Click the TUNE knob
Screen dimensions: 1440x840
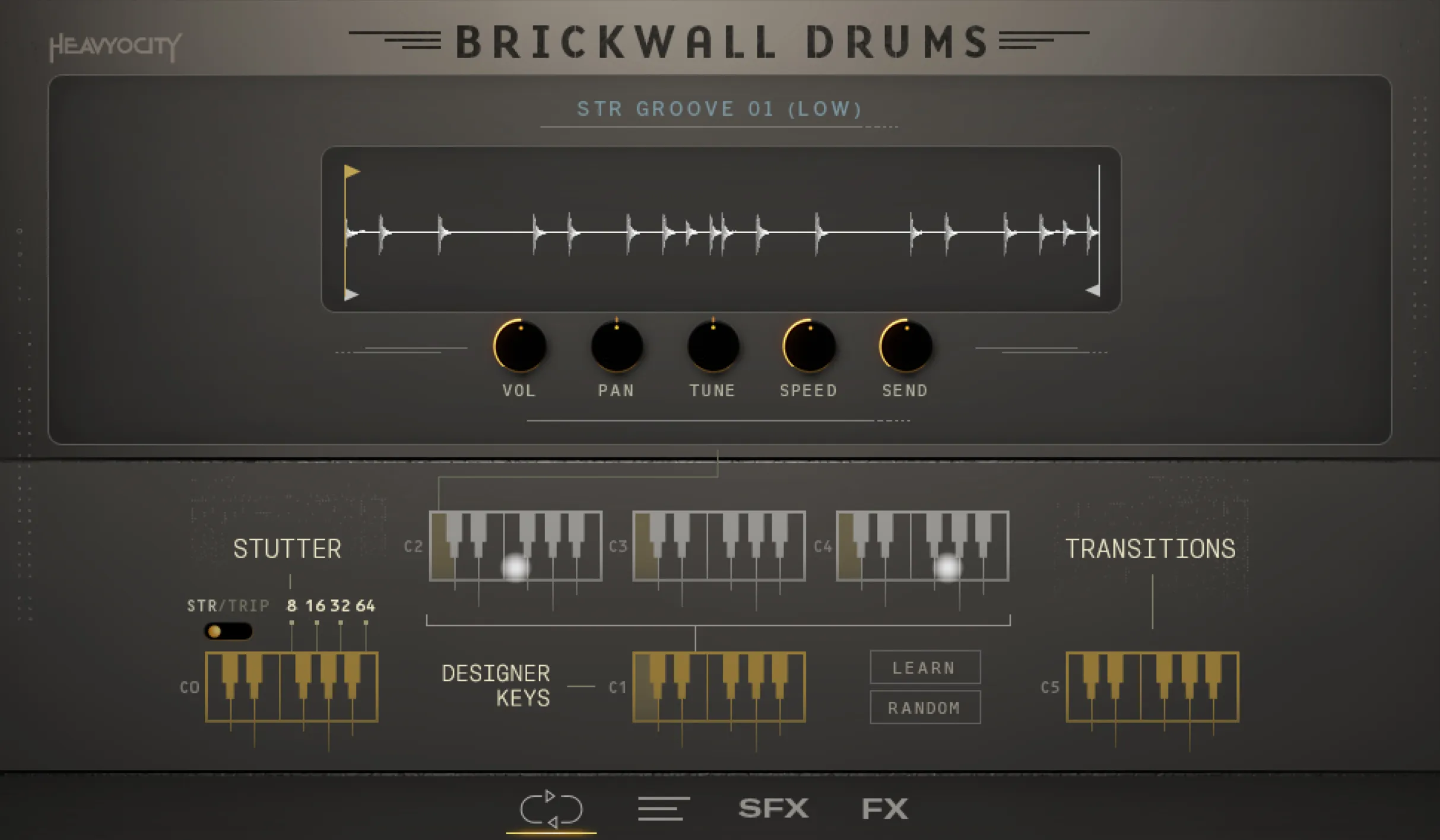(713, 346)
